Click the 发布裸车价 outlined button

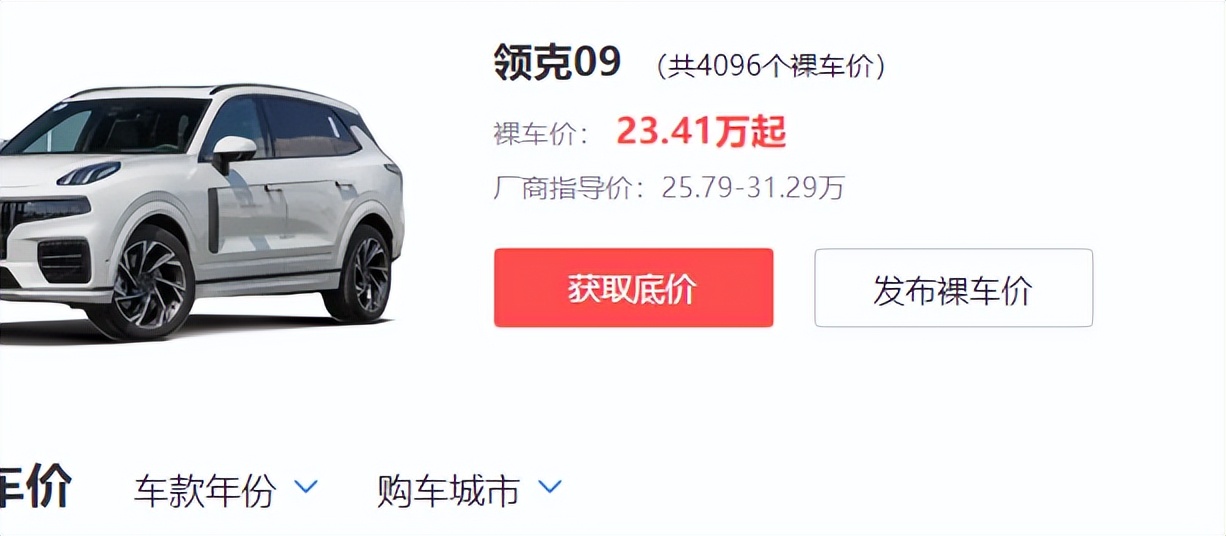(953, 288)
